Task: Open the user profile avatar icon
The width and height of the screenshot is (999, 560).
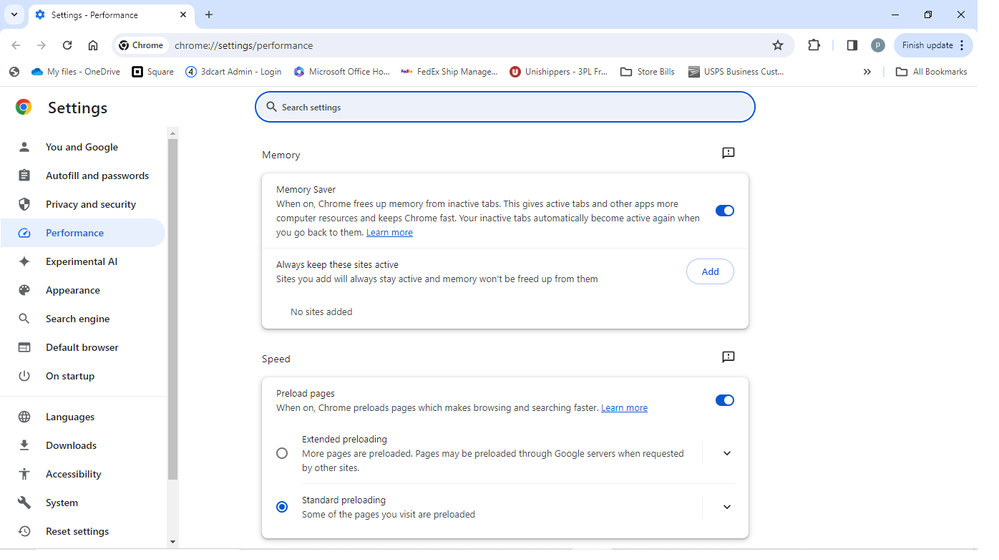Action: coord(878,45)
